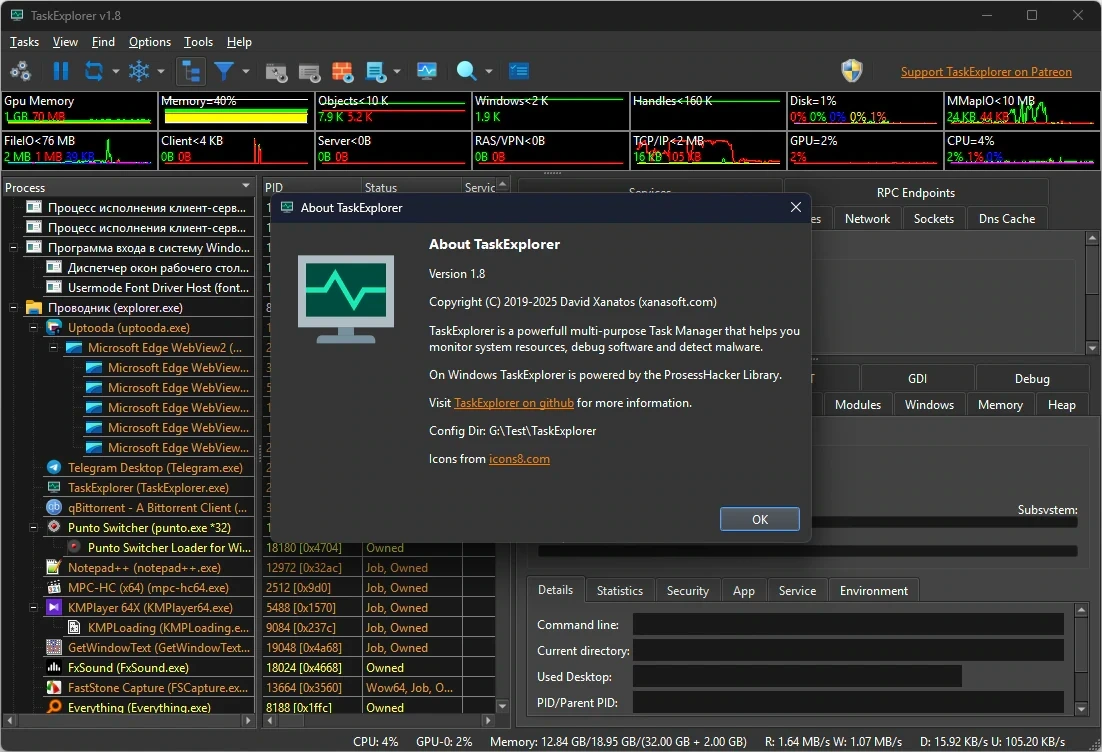Collapse the Punto Switcher (punto.exe) node
Viewport: 1102px width, 752px height.
point(33,528)
